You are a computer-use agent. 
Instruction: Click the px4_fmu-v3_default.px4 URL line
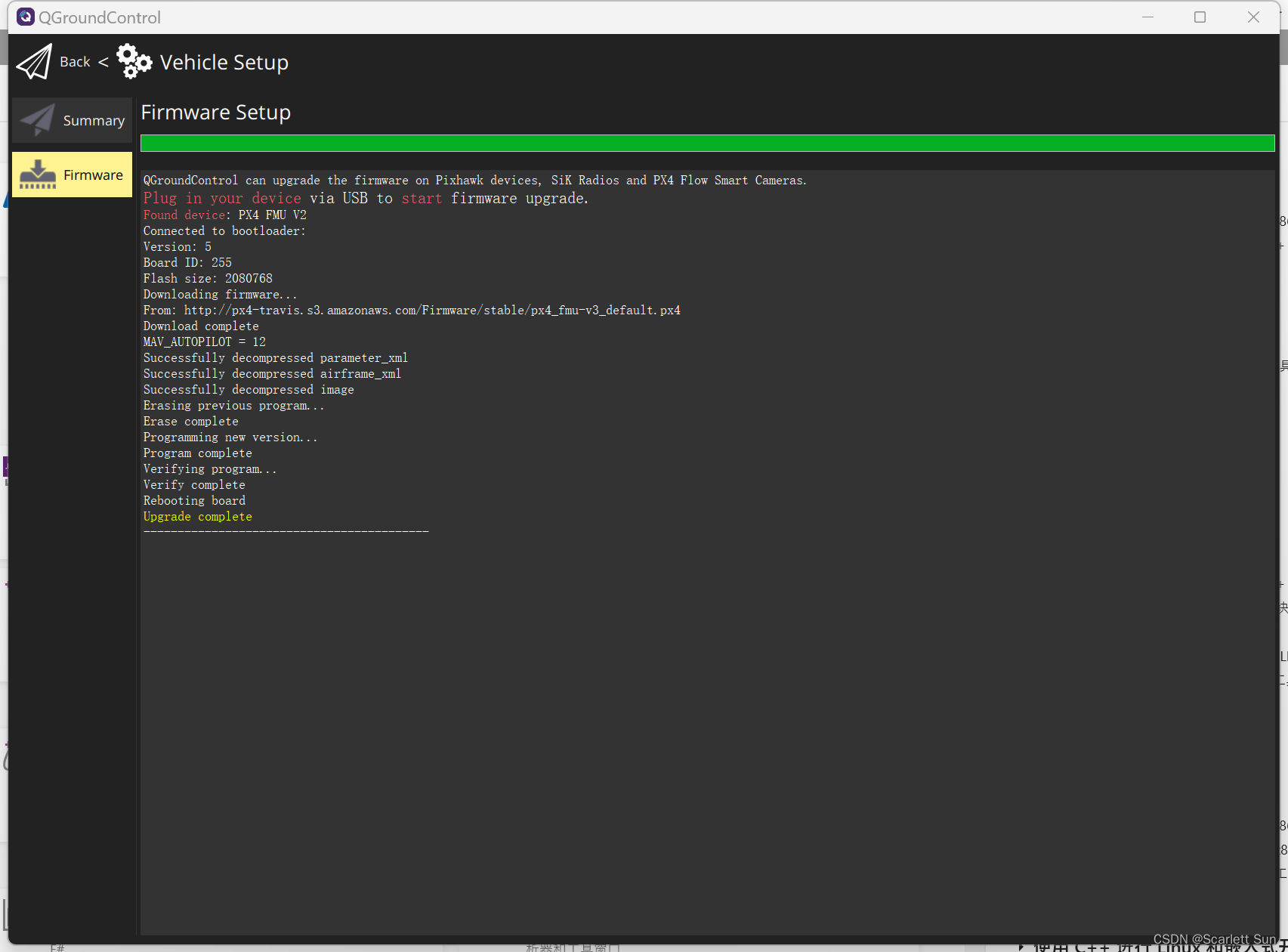[x=412, y=311]
